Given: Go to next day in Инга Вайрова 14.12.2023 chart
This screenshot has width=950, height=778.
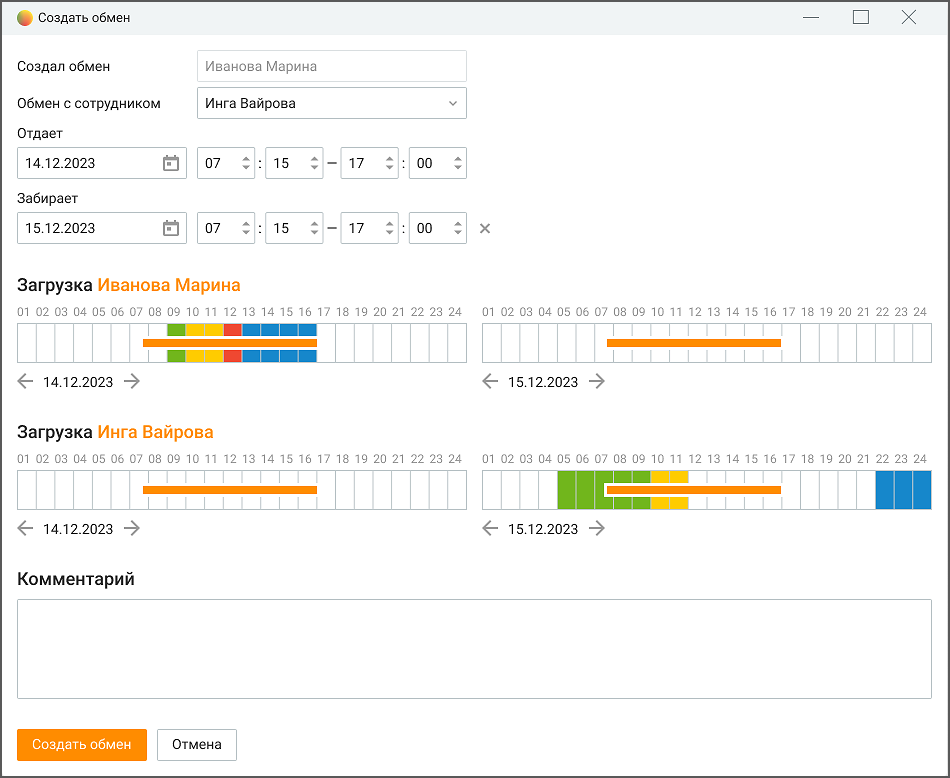Looking at the screenshot, I should click(x=131, y=528).
